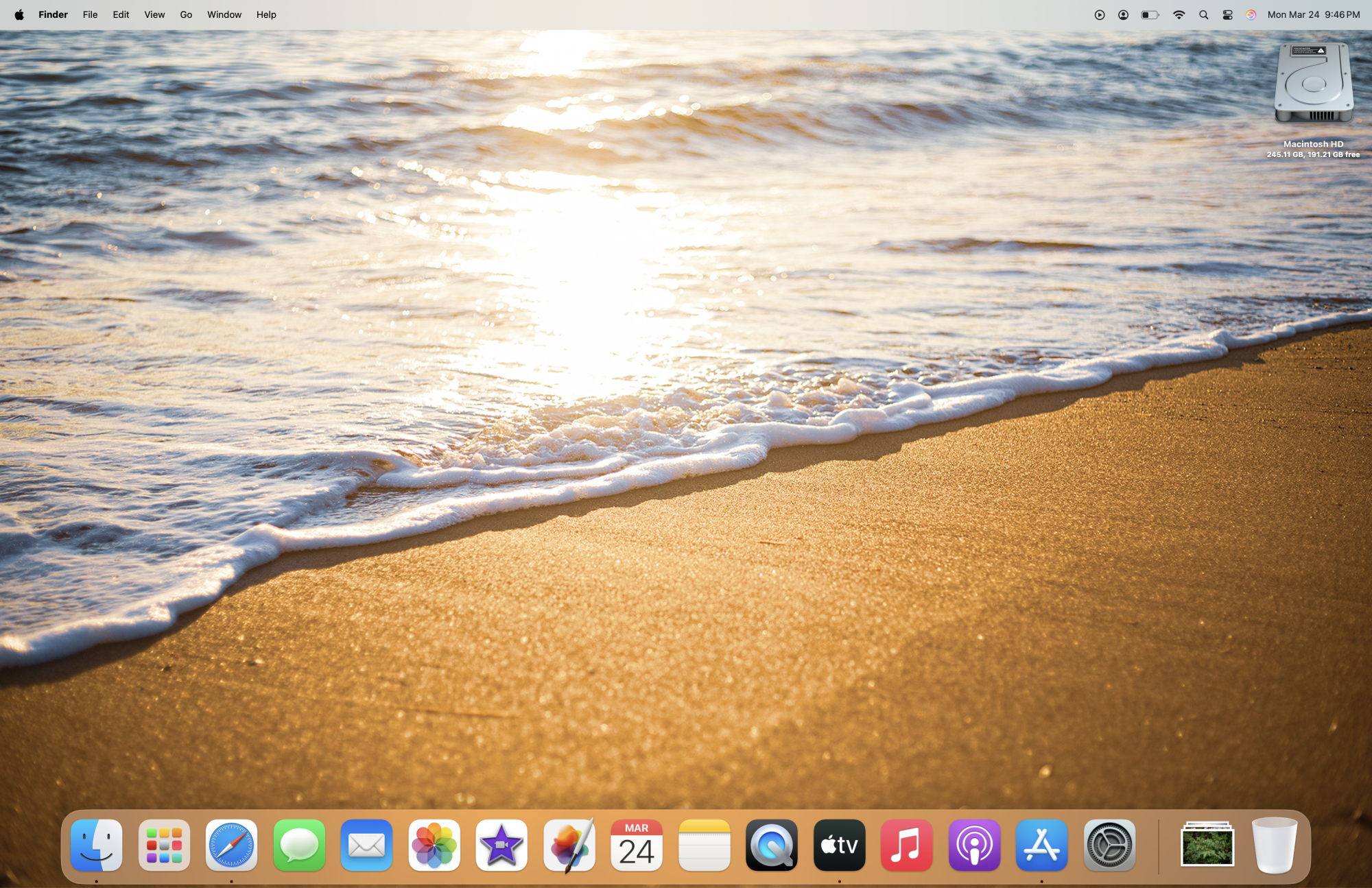Open Finder from the Dock

pyautogui.click(x=97, y=845)
